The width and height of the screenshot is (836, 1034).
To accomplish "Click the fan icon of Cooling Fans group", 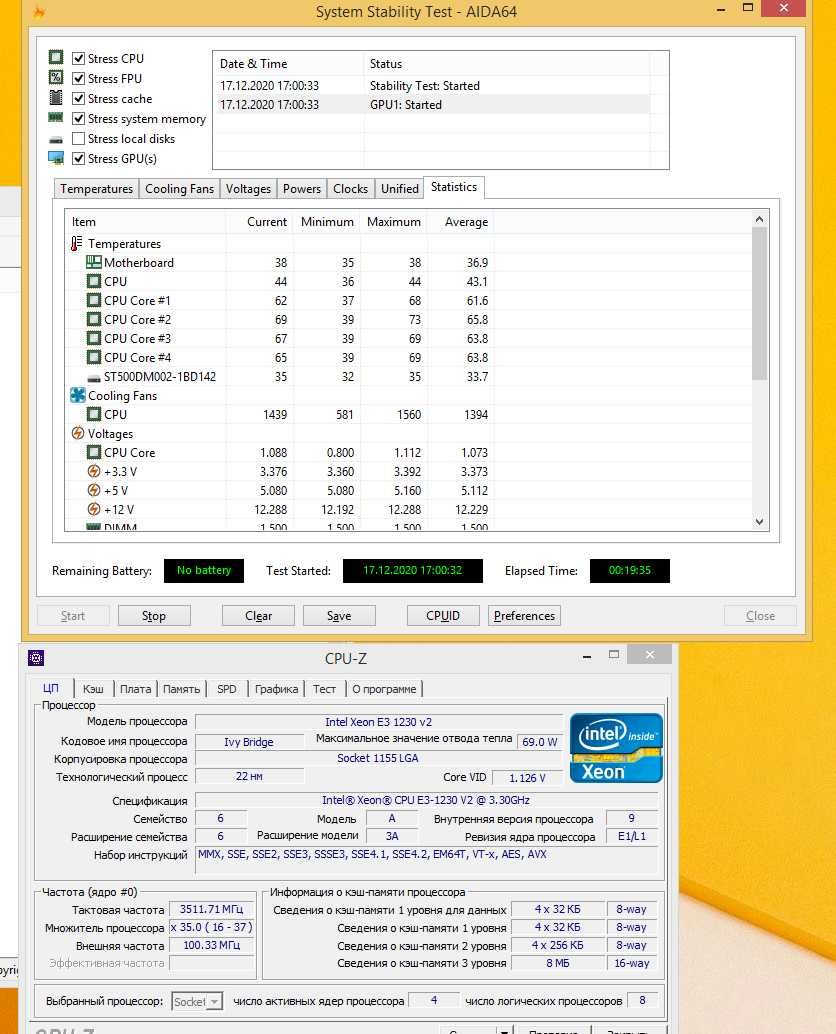I will tap(78, 395).
